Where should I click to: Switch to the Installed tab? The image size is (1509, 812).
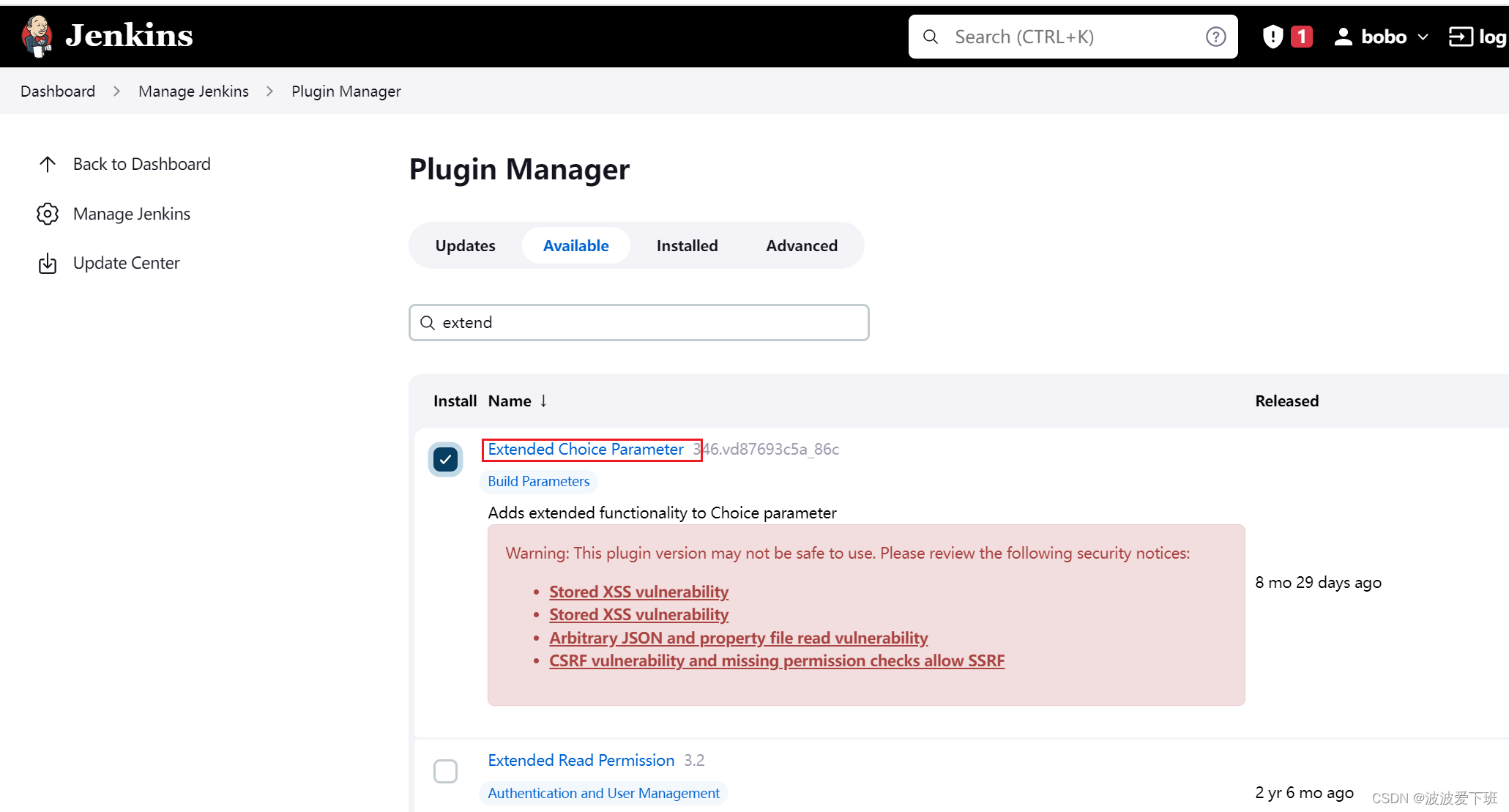(x=687, y=246)
